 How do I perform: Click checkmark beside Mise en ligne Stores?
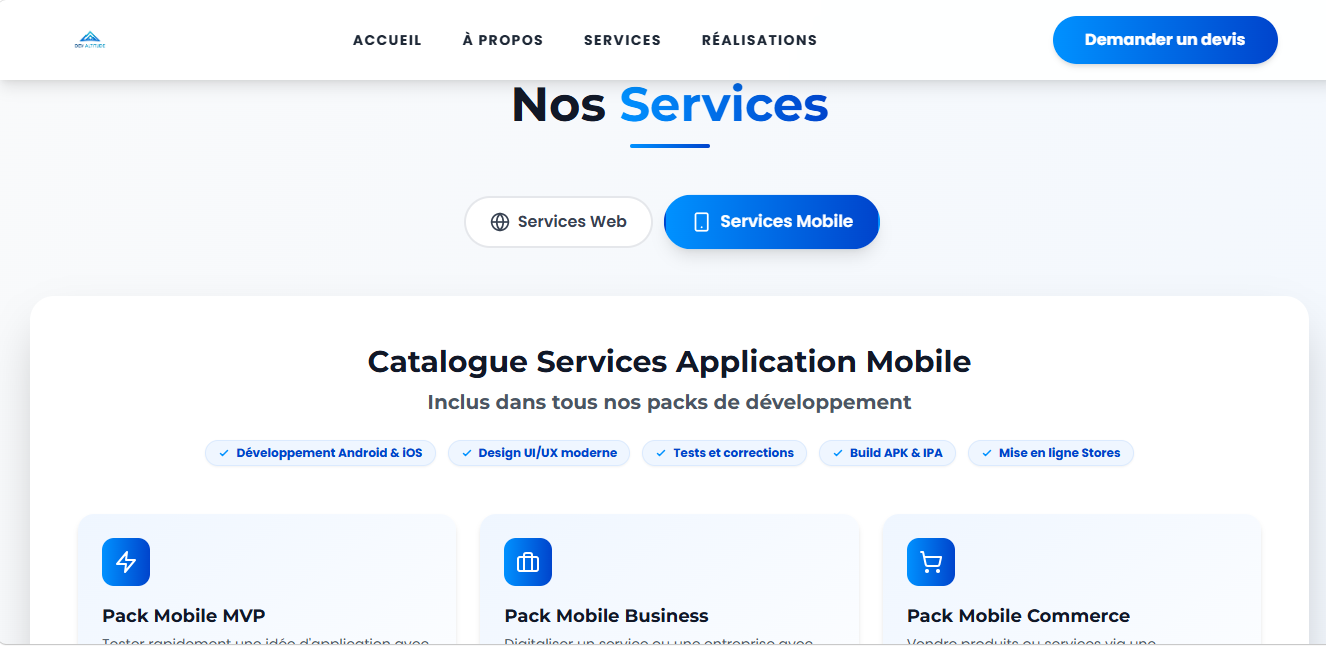pos(987,453)
